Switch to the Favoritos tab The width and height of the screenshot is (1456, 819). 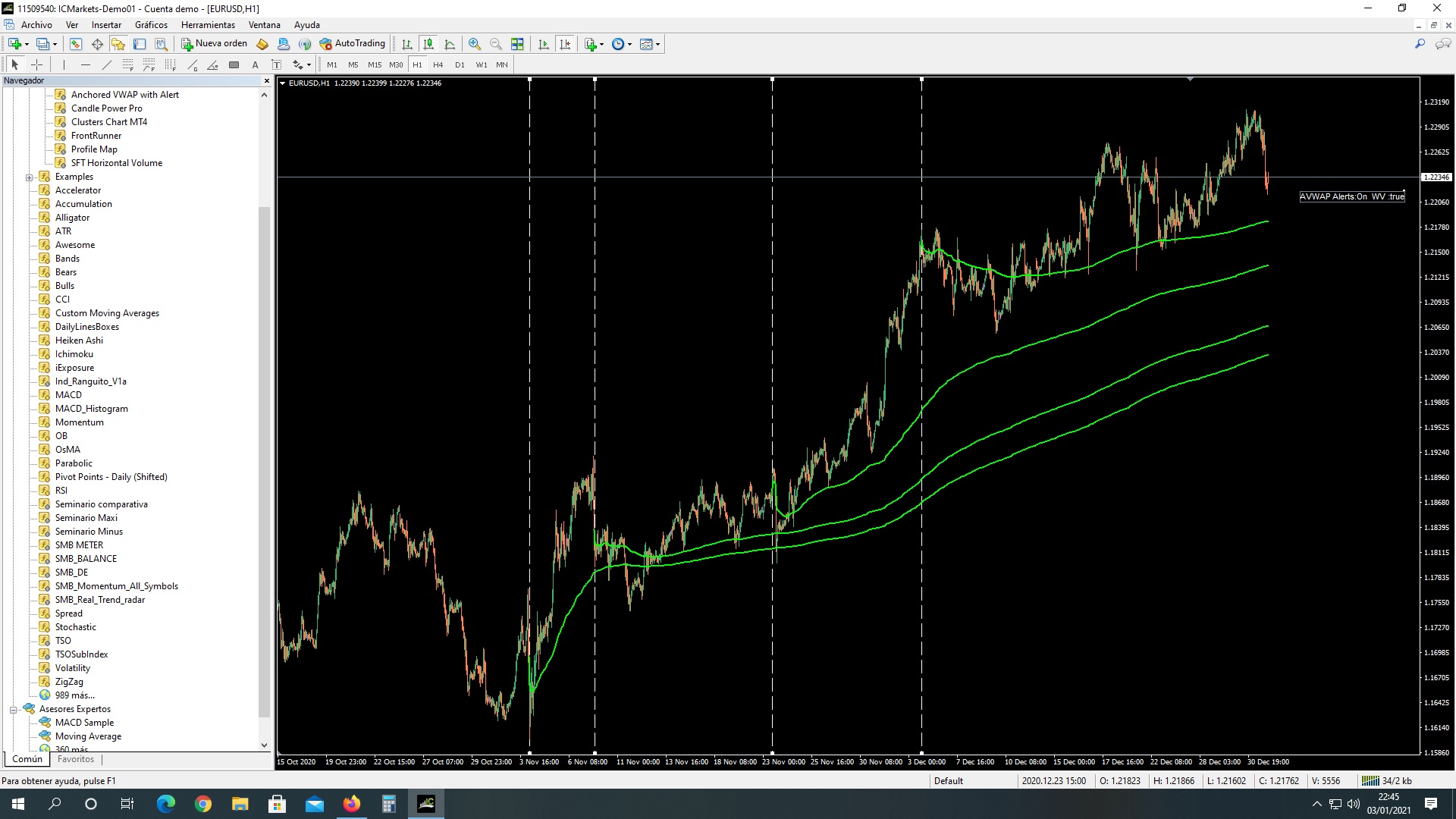(76, 759)
